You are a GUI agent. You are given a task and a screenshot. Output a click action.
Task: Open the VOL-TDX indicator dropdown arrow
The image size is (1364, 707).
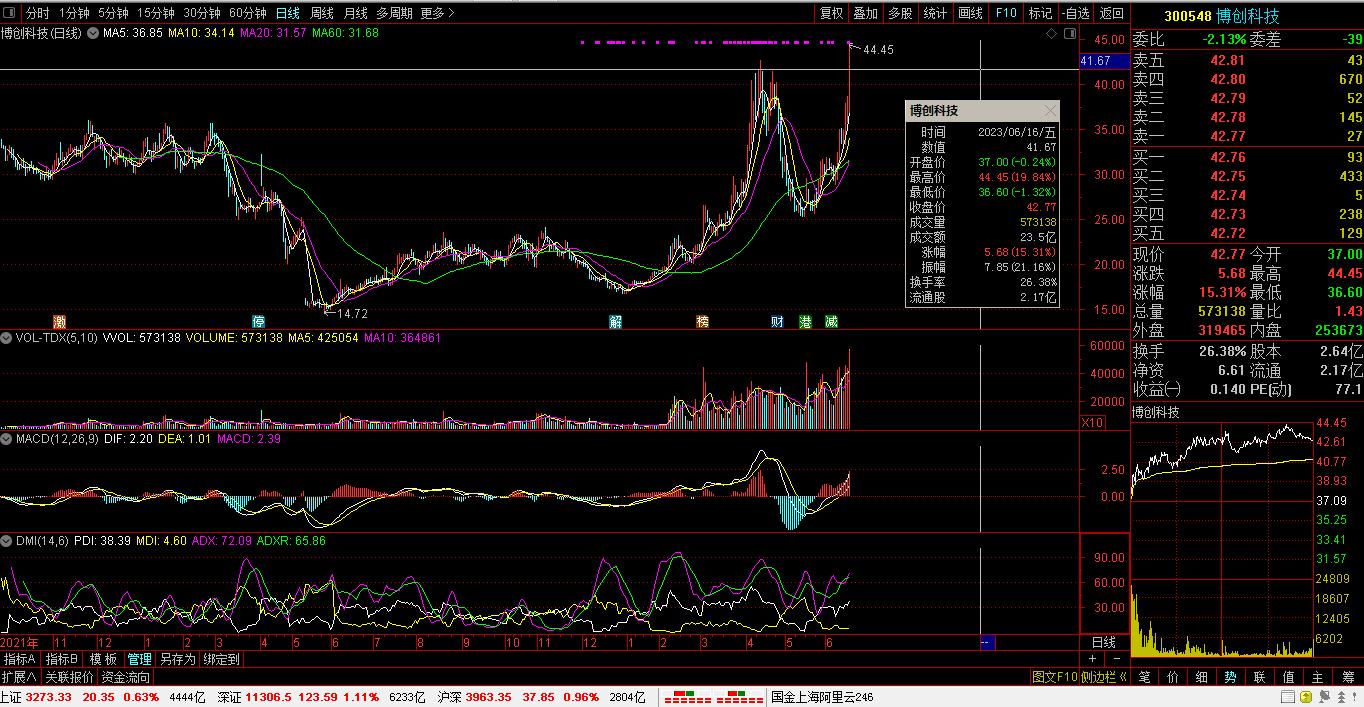[8, 338]
